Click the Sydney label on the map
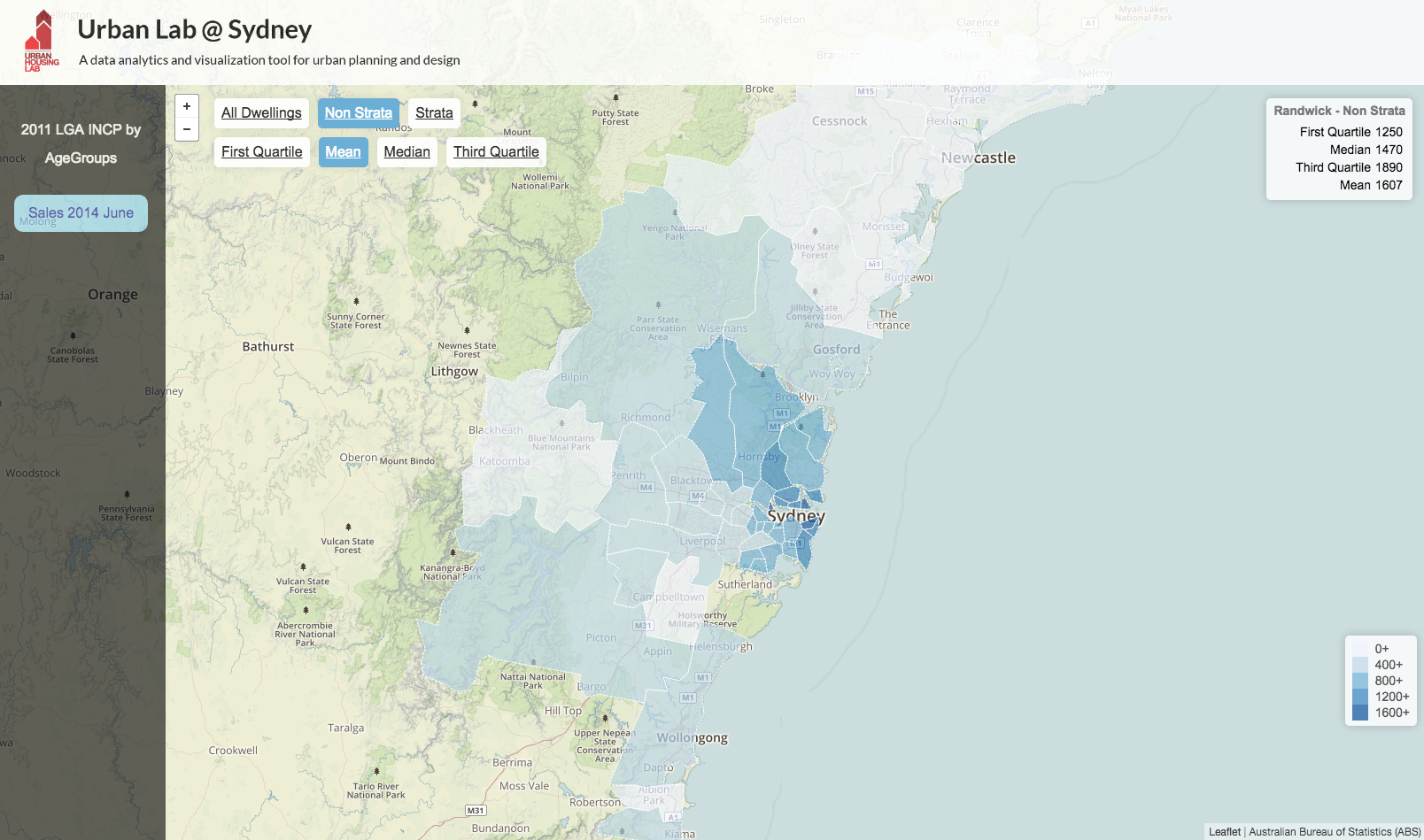 tap(796, 516)
